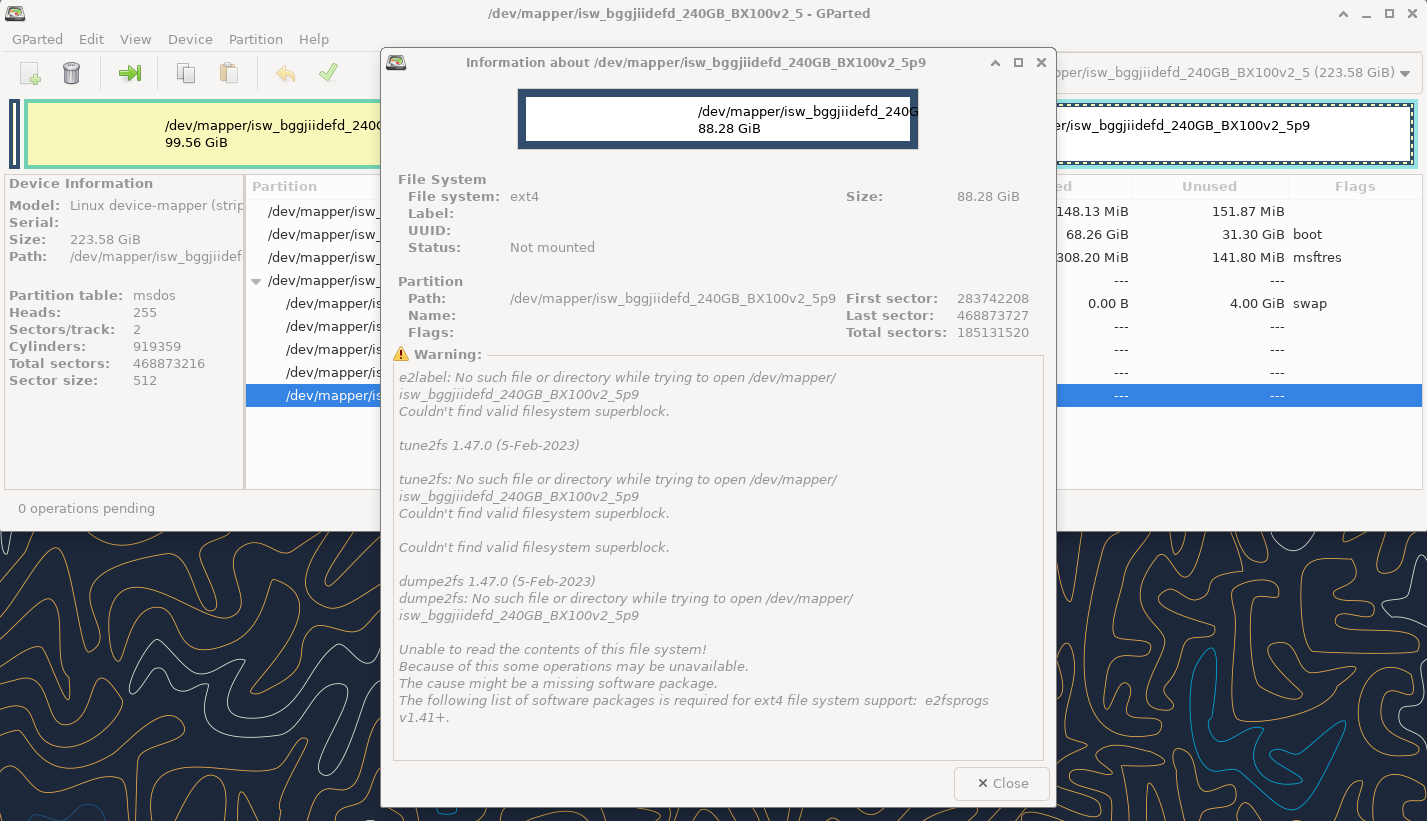Open the Help menu

pos(314,39)
